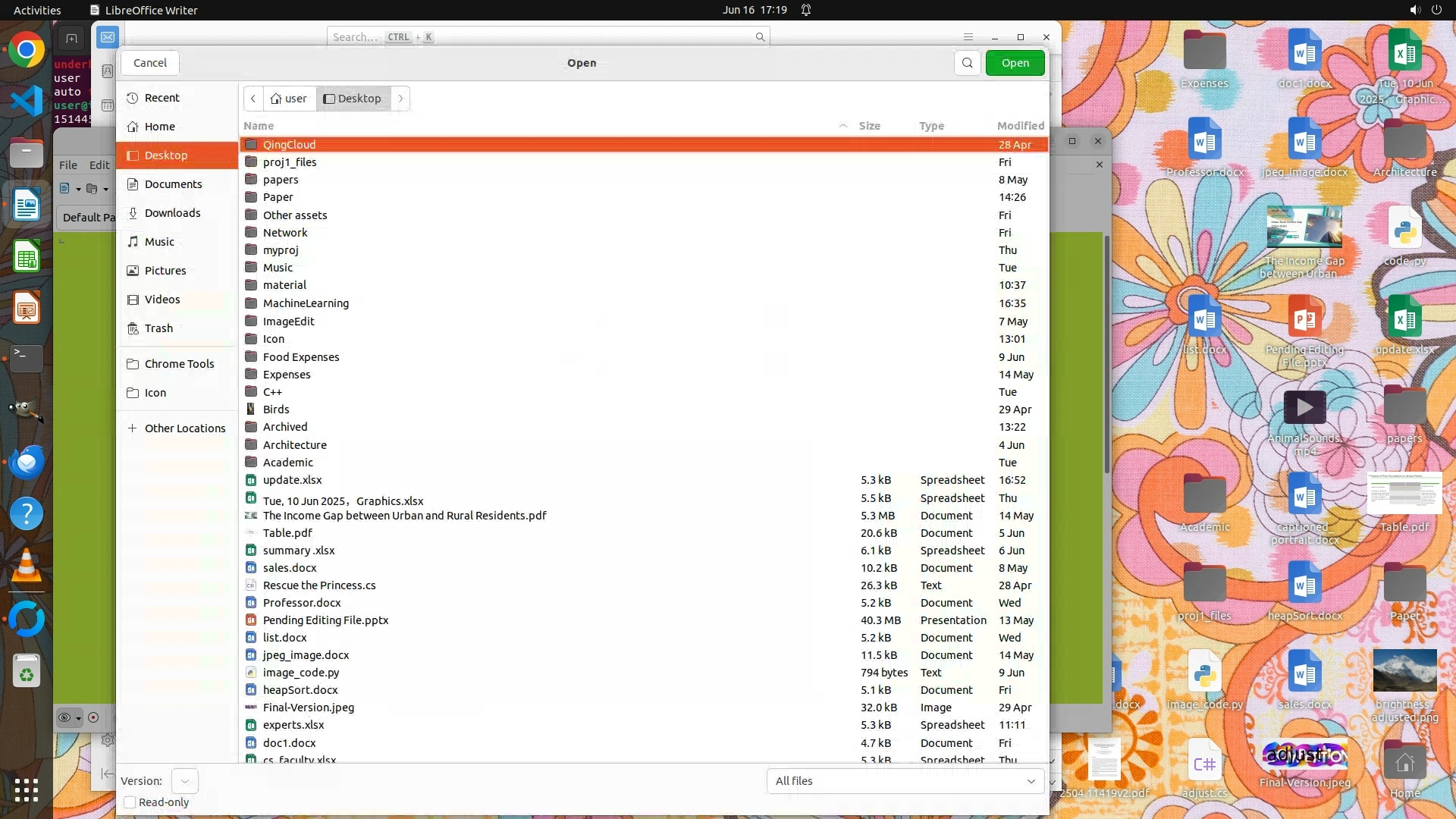
Task: Launch Google Chrome from the dock
Action: [x=27, y=51]
